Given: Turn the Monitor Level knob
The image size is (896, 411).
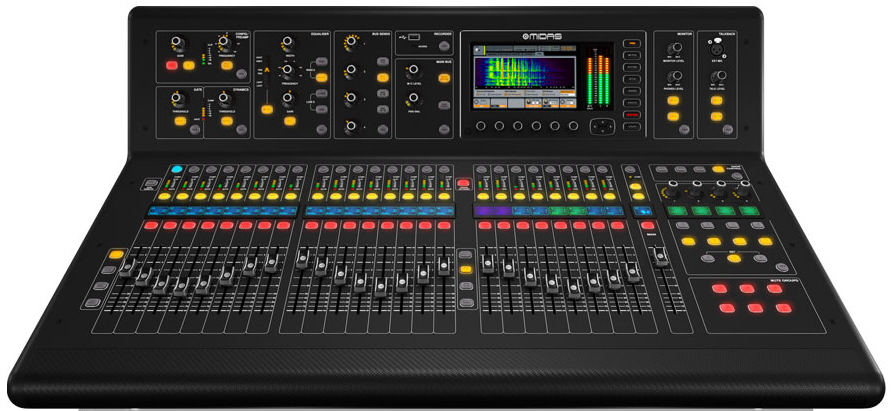Looking at the screenshot, I should click(676, 46).
